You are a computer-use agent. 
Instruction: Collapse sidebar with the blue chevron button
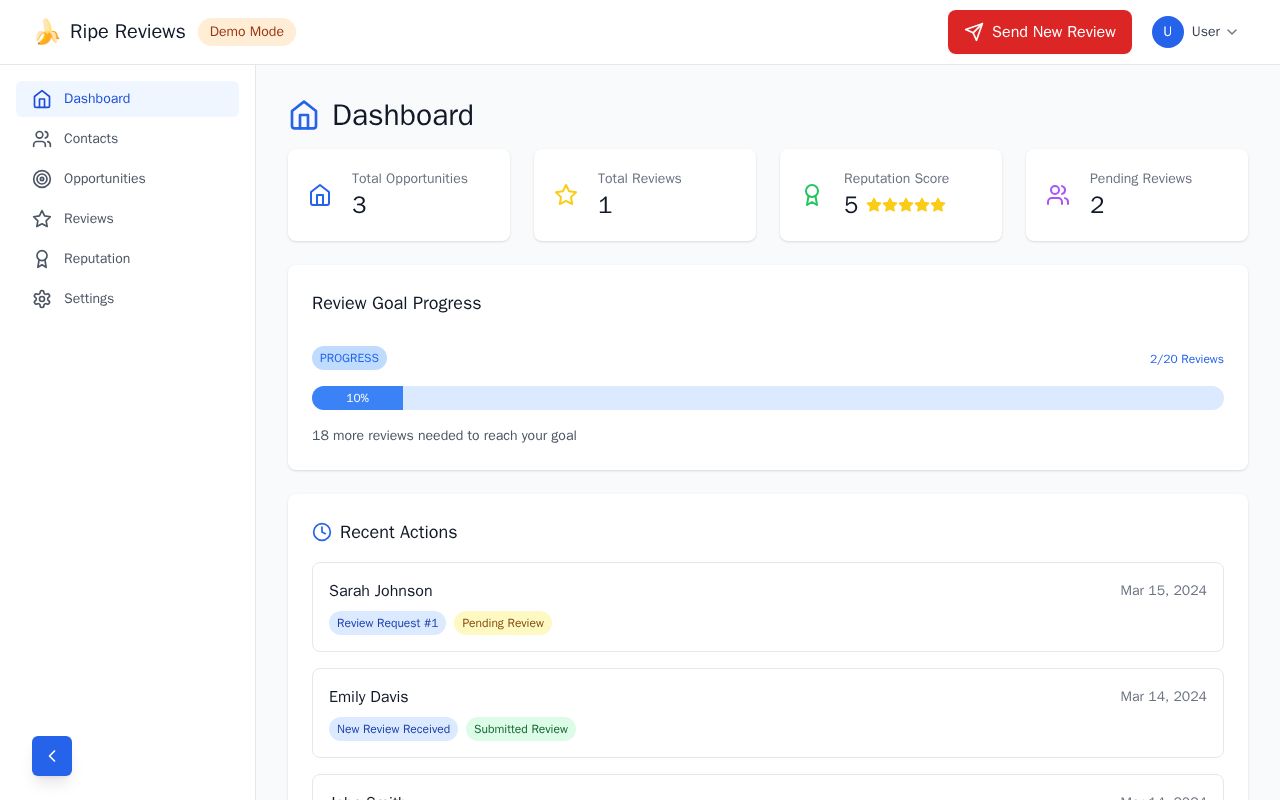(x=52, y=756)
